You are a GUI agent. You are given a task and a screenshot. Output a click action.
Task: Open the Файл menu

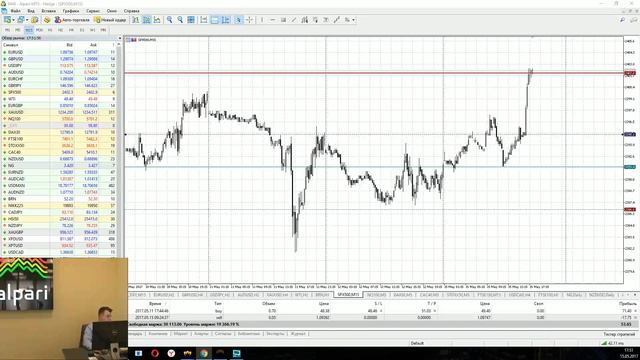tap(16, 11)
